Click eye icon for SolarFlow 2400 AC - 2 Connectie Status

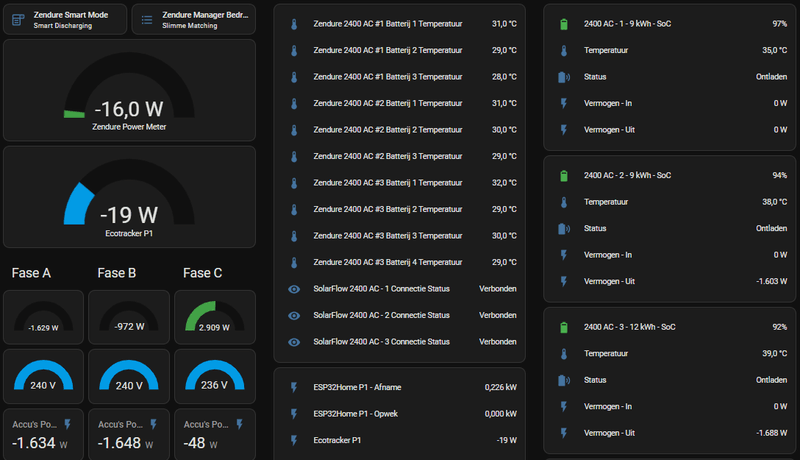coord(294,316)
